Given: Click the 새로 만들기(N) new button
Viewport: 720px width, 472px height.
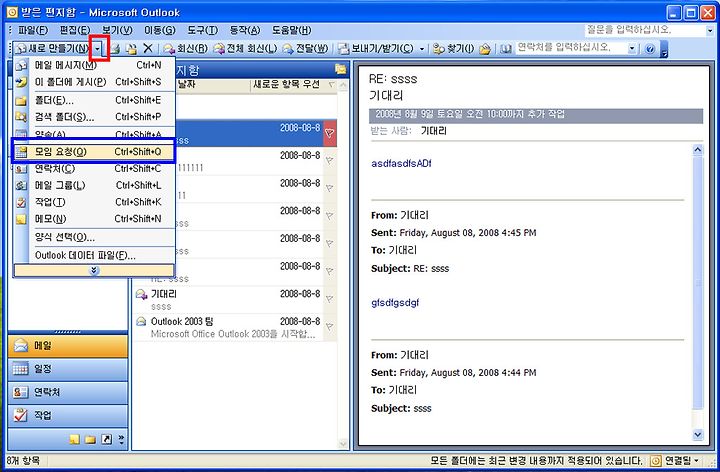Looking at the screenshot, I should click(x=51, y=48).
